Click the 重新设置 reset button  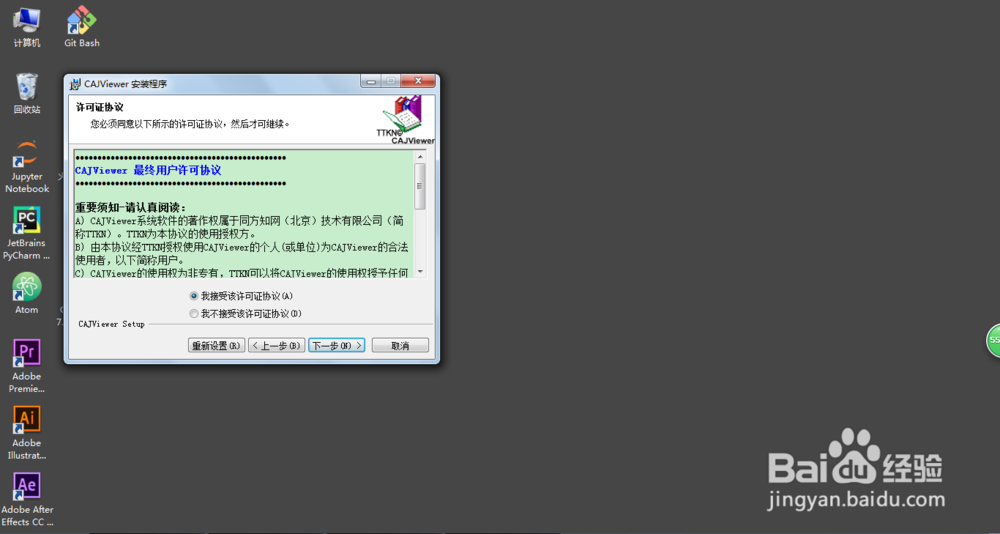(x=217, y=346)
